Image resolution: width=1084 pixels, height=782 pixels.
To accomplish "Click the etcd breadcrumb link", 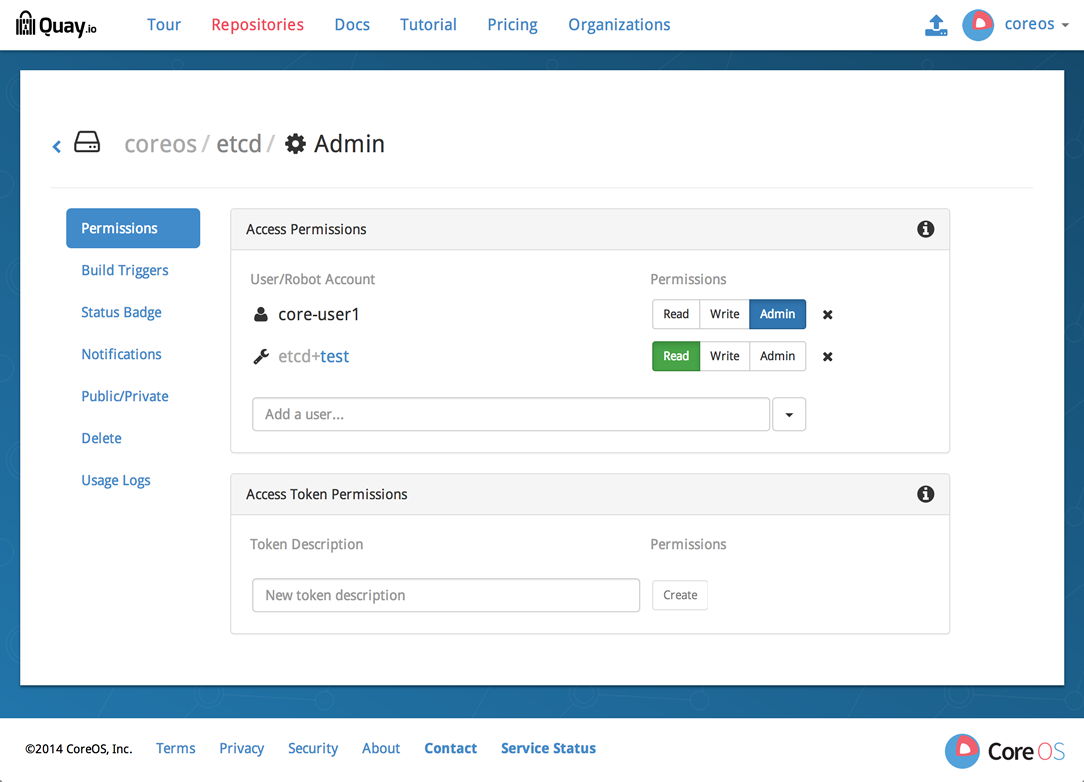I will 239,144.
